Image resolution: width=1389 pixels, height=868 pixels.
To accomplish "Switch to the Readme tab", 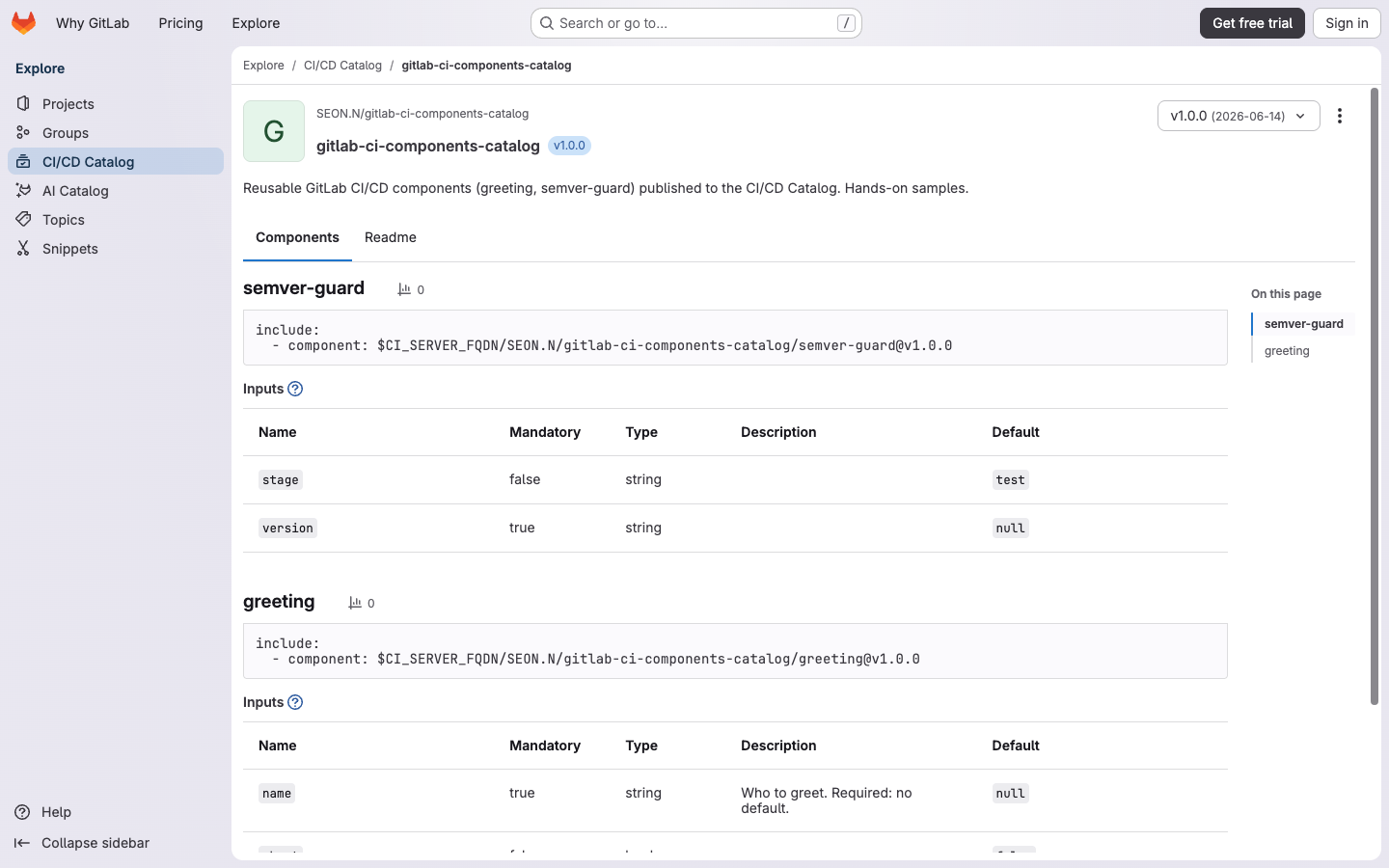I will (391, 237).
